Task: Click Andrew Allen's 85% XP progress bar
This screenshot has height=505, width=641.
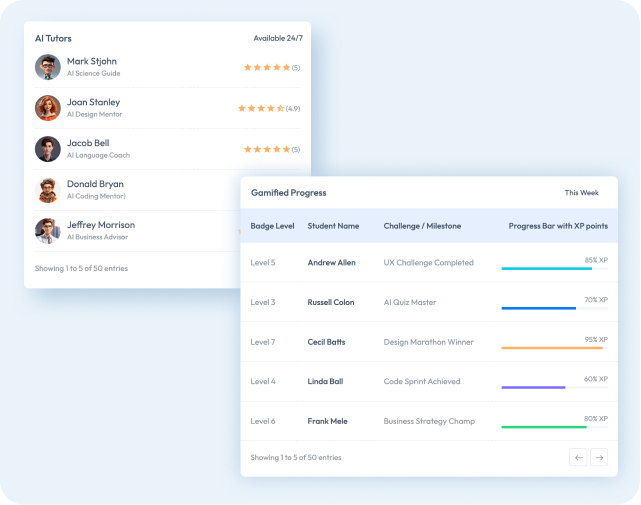Action: (x=553, y=269)
